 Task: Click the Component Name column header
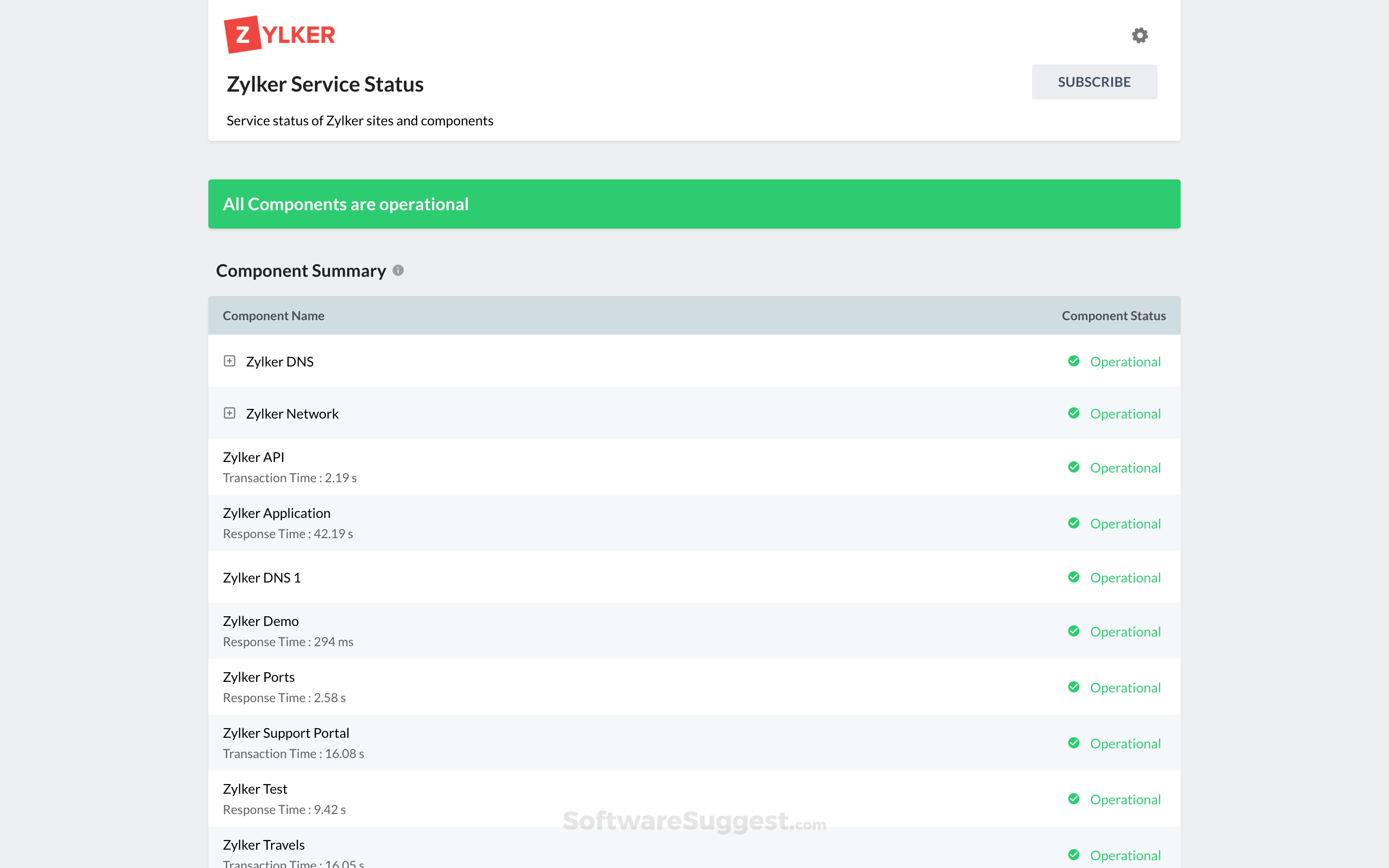[x=274, y=315]
